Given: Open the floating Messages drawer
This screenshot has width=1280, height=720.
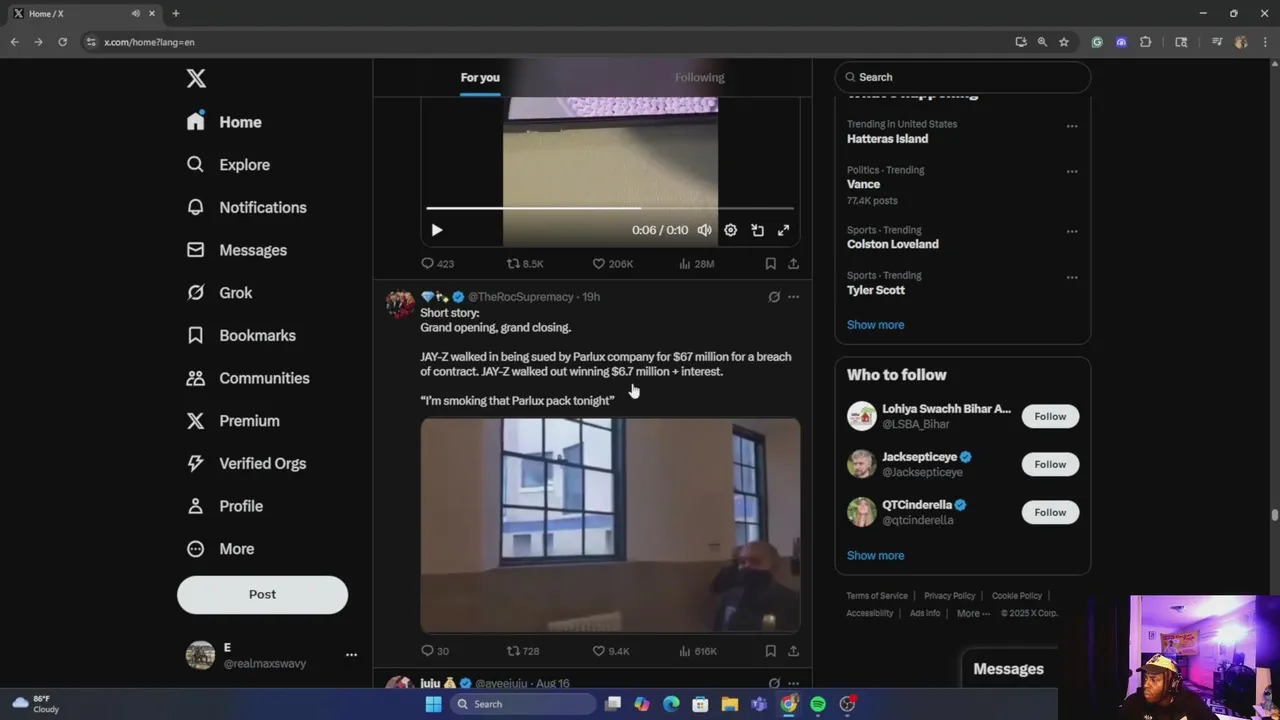Looking at the screenshot, I should pos(1008,669).
